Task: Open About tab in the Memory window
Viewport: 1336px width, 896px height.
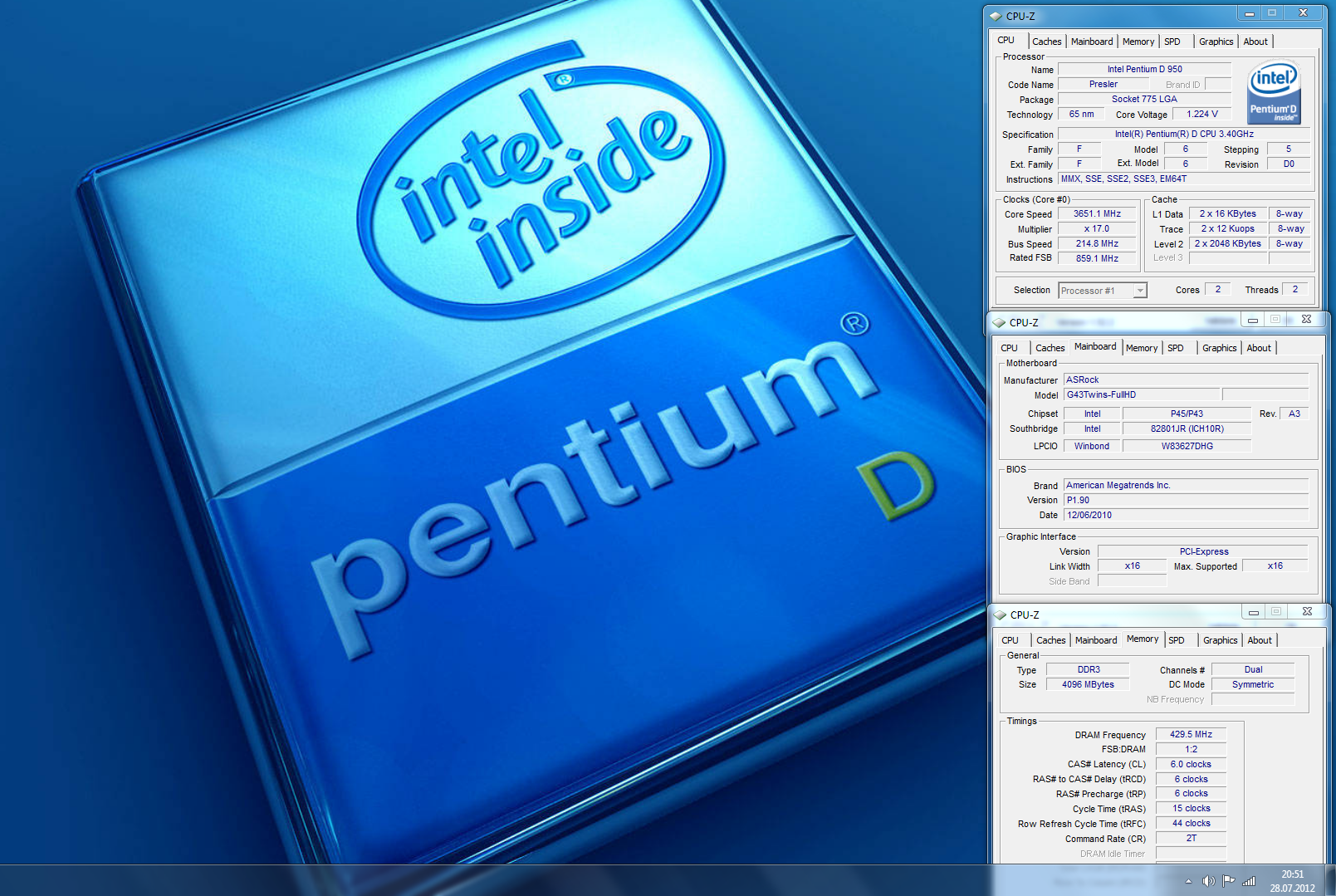Action: coord(1259,640)
